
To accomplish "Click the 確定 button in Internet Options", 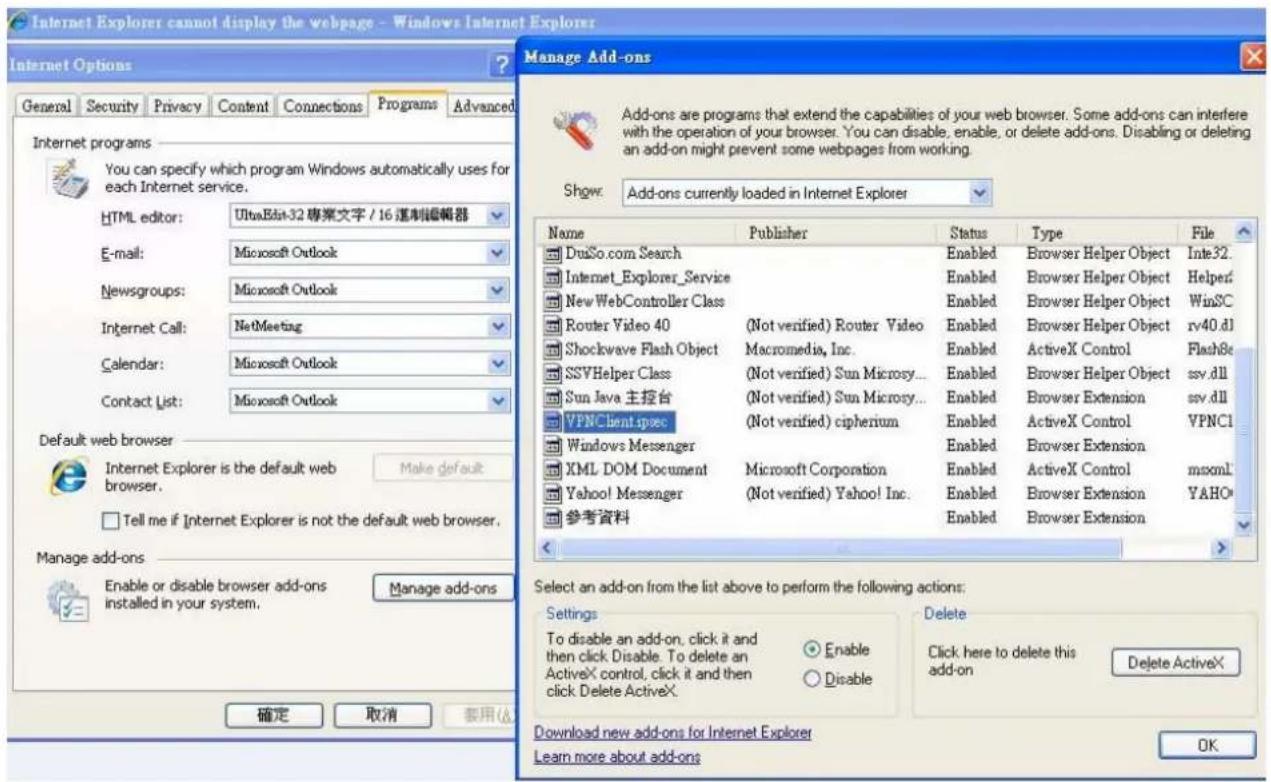I will [x=273, y=716].
